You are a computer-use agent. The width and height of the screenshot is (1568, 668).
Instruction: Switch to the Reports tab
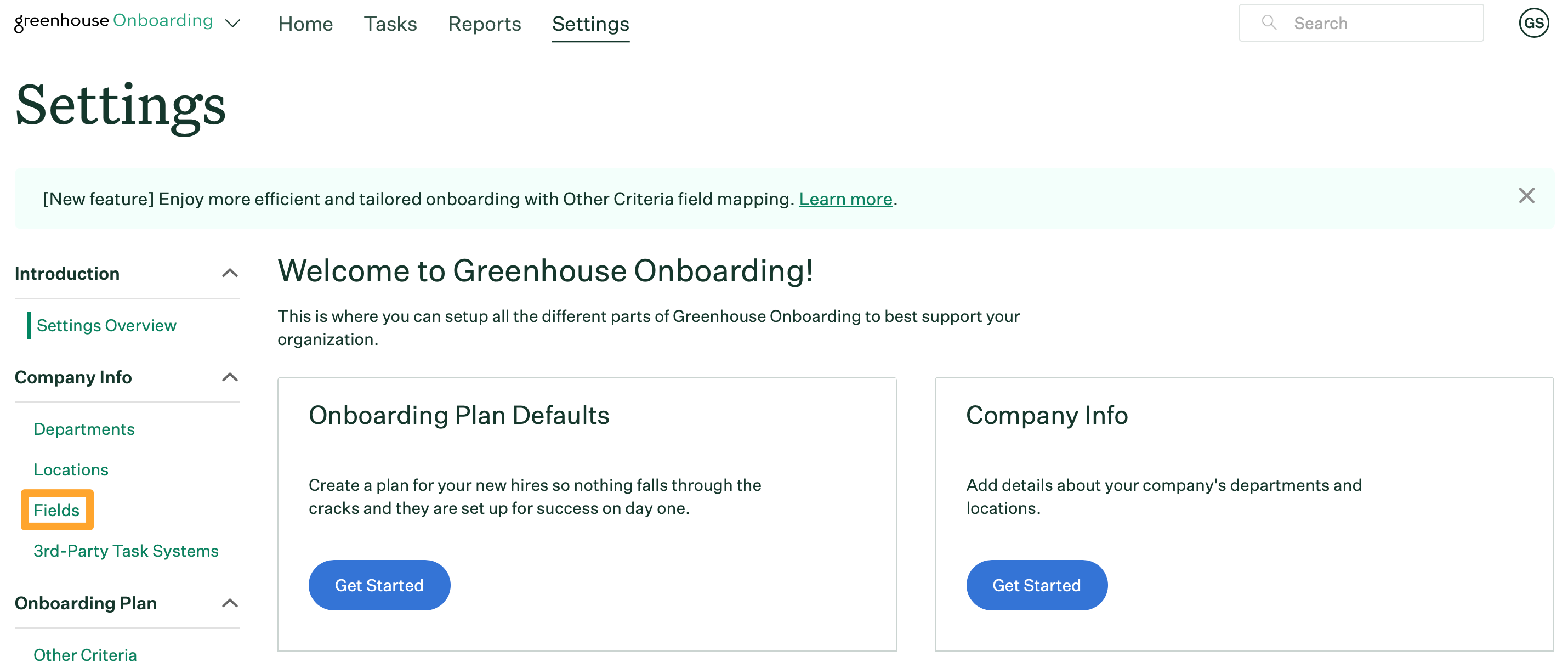pos(485,24)
